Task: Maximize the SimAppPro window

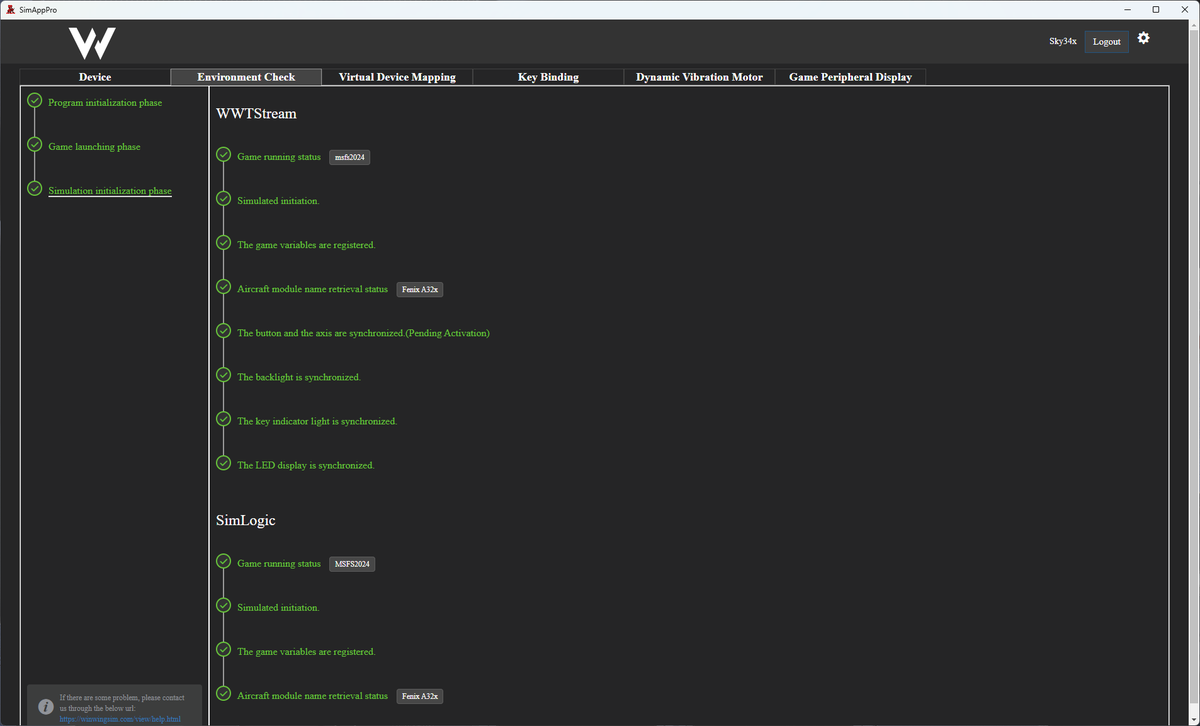Action: click(1155, 9)
